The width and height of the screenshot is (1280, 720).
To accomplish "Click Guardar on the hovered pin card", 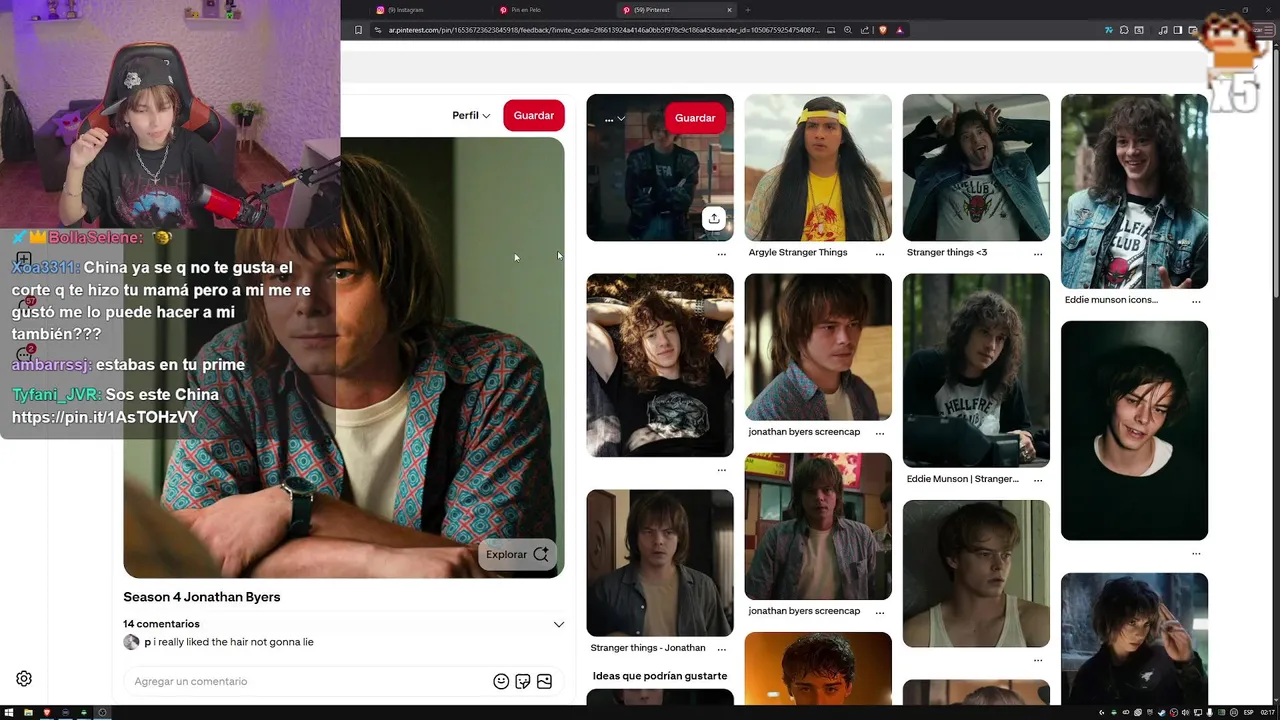I will [x=695, y=118].
